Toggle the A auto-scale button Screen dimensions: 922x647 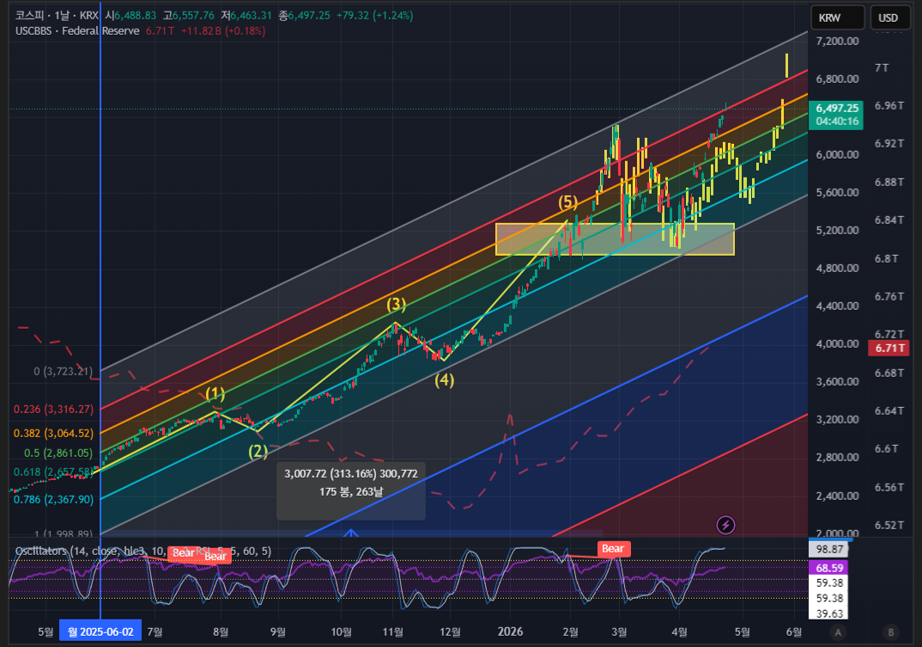click(x=838, y=632)
